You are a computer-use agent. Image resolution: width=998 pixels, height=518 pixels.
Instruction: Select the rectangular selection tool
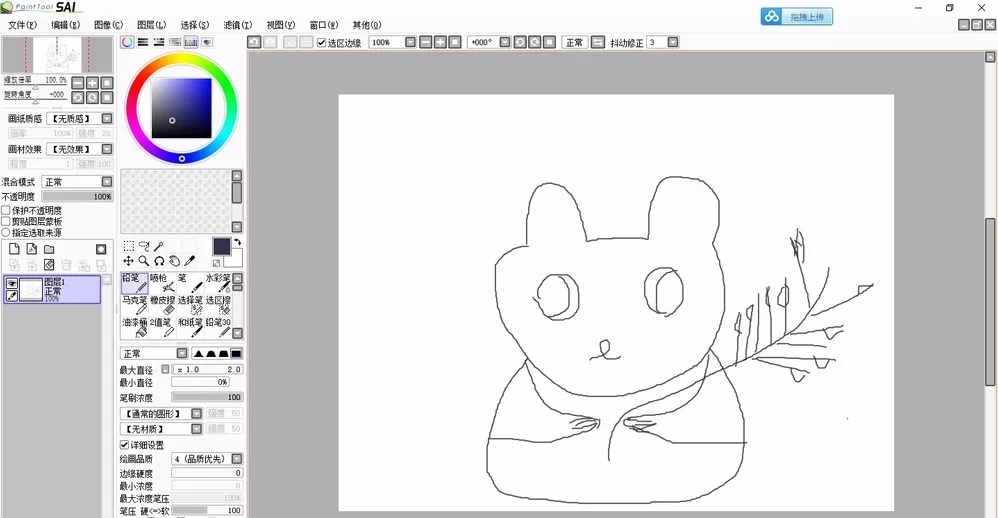point(129,246)
